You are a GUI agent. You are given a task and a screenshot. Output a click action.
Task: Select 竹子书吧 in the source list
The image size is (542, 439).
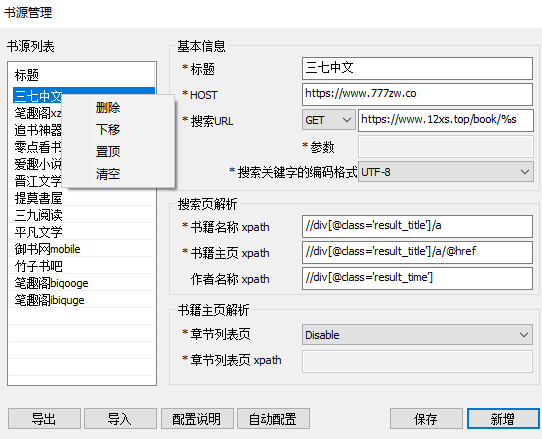point(83,265)
